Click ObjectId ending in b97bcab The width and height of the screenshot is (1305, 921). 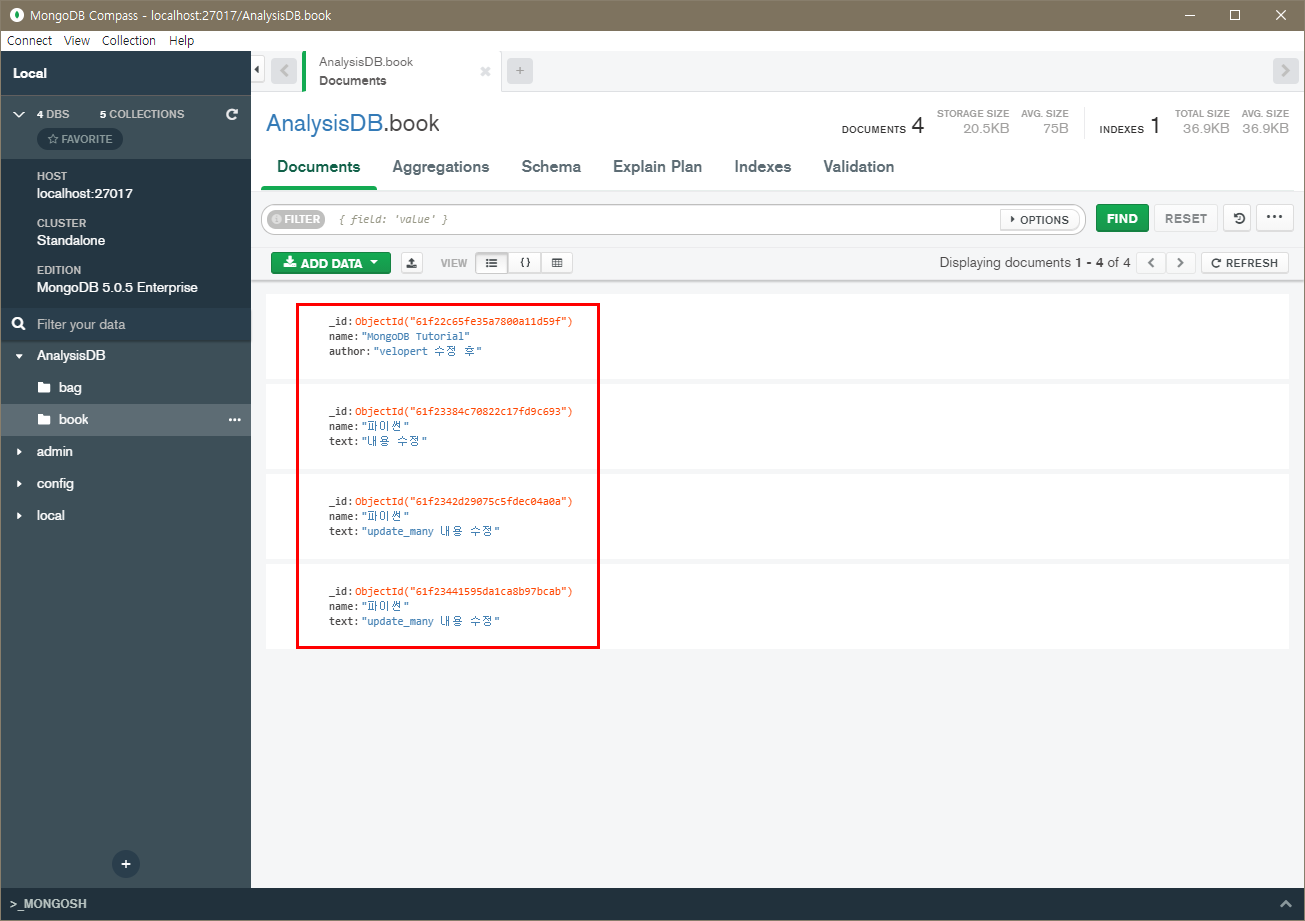(464, 592)
